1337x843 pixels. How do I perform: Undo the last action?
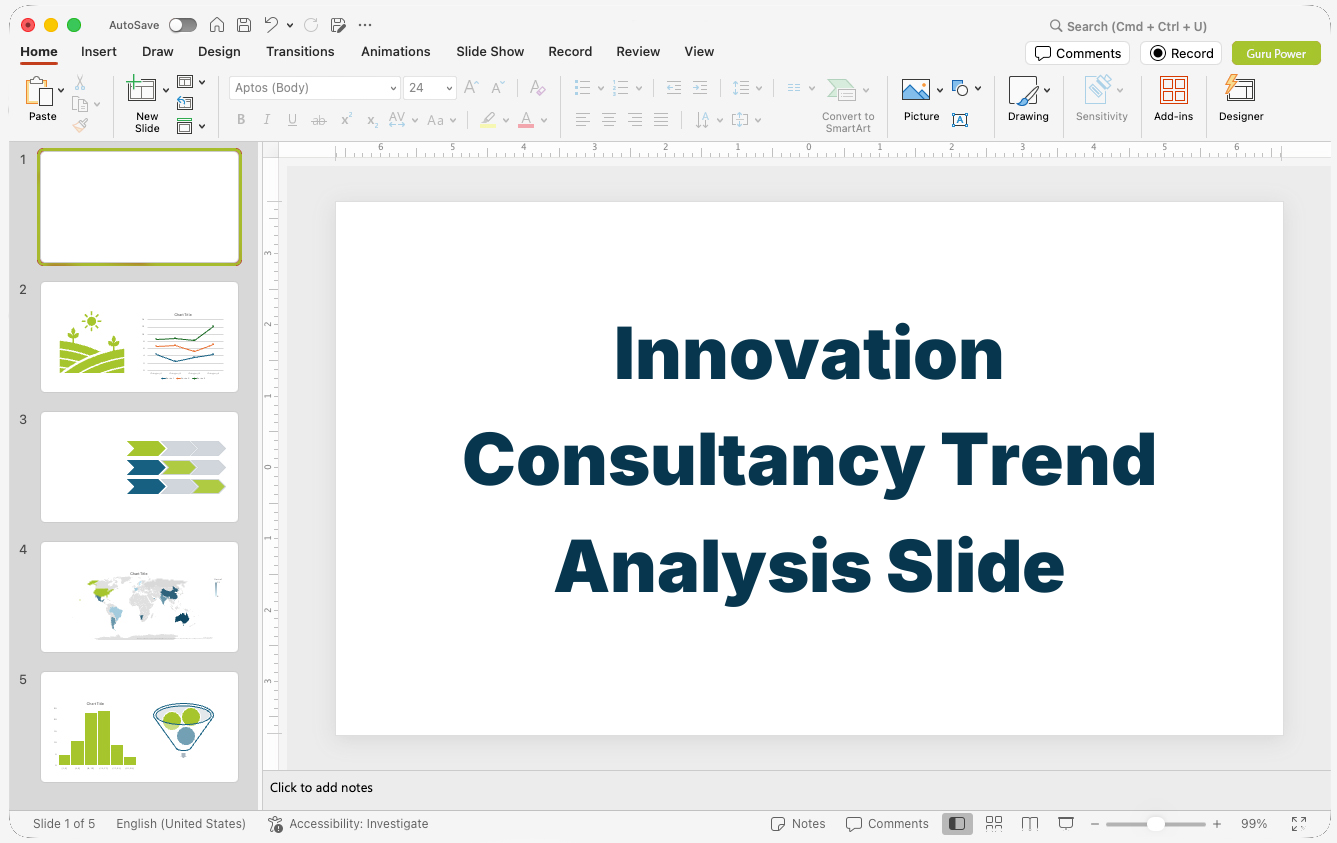tap(271, 25)
